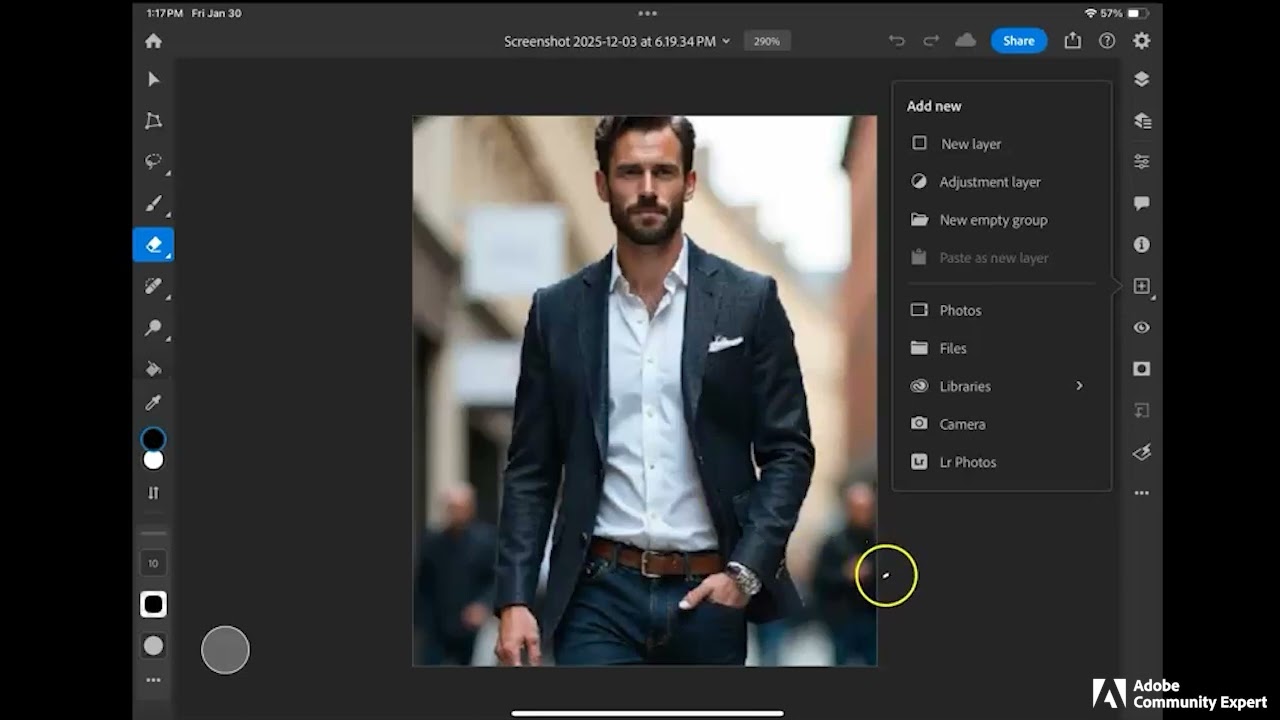
Task: Open the white background color chip
Action: pyautogui.click(x=153, y=460)
